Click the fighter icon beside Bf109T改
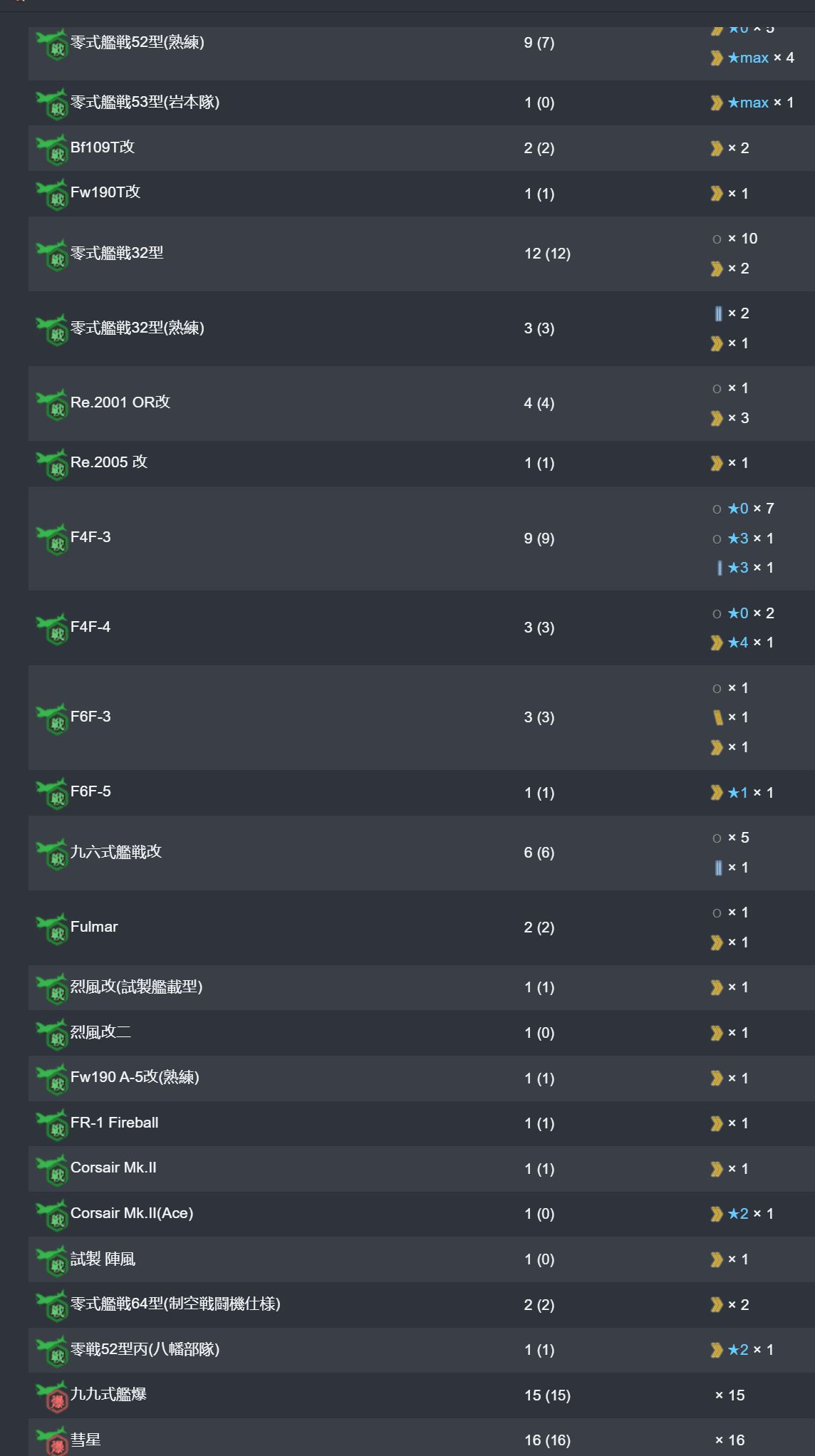The image size is (815, 1456). click(x=52, y=149)
